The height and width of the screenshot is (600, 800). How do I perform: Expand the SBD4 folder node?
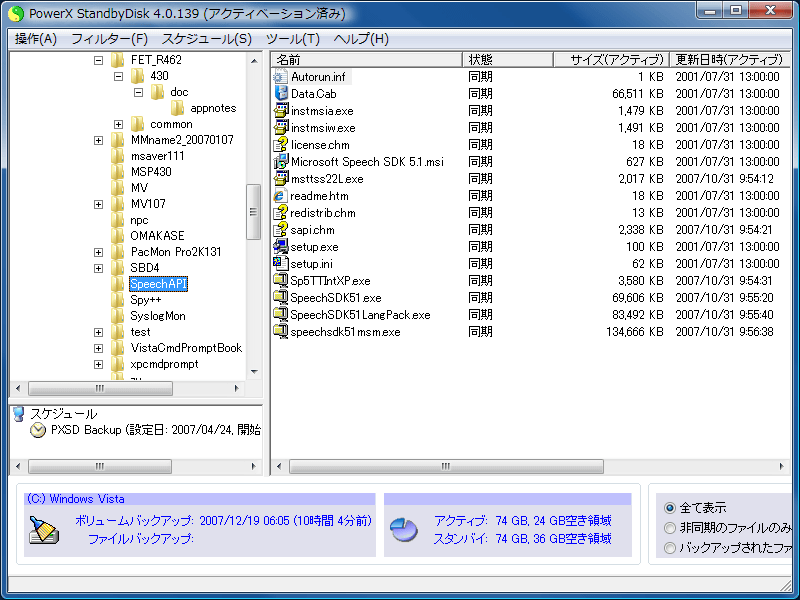point(98,268)
